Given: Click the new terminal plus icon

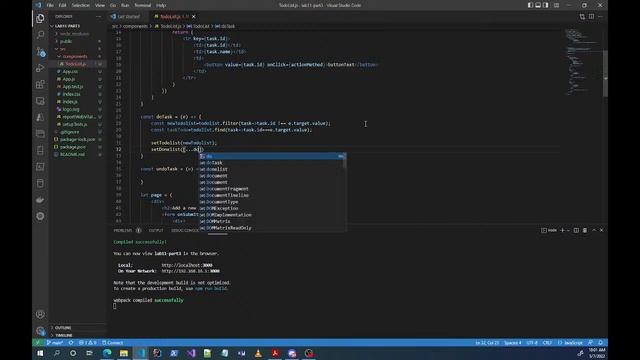Looking at the screenshot, I should tap(562, 230).
